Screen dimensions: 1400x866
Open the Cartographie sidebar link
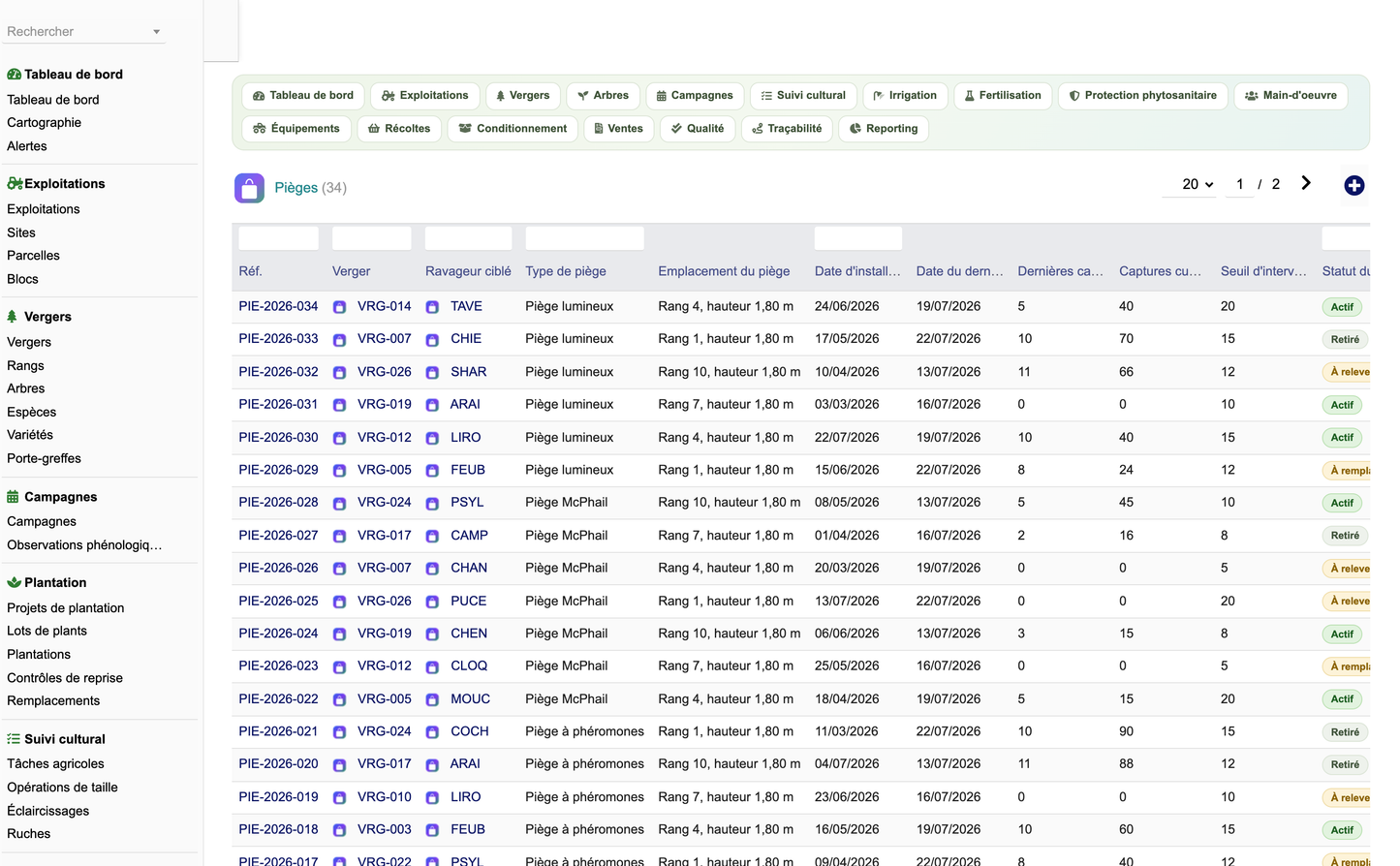point(44,123)
